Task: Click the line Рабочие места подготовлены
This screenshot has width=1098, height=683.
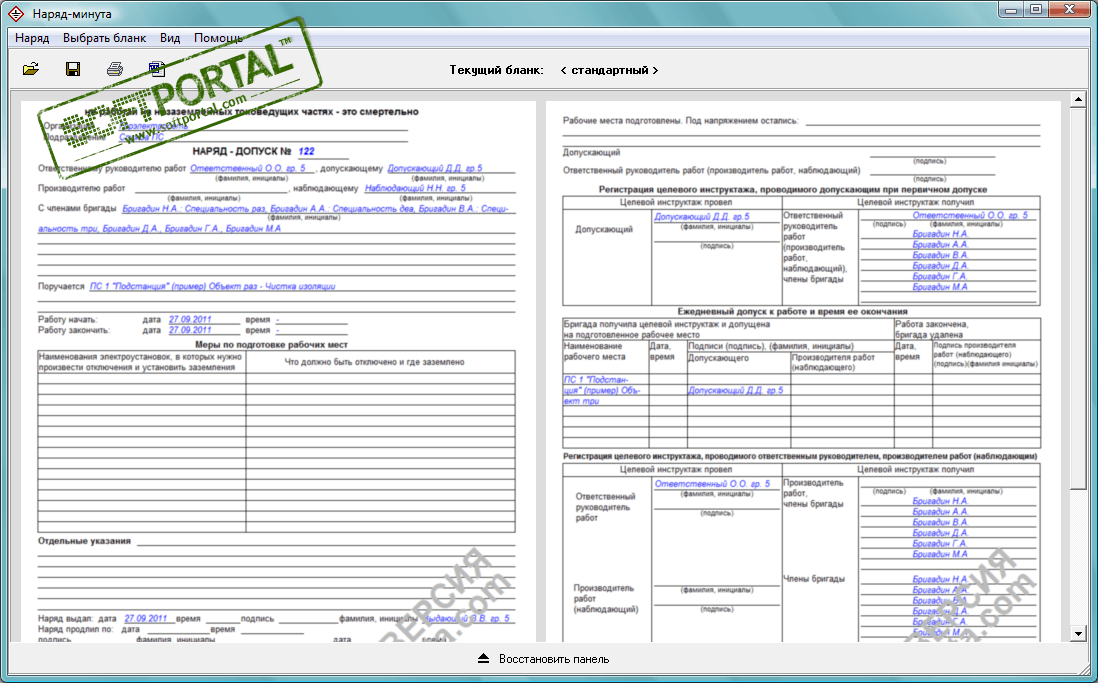Action: [680, 120]
